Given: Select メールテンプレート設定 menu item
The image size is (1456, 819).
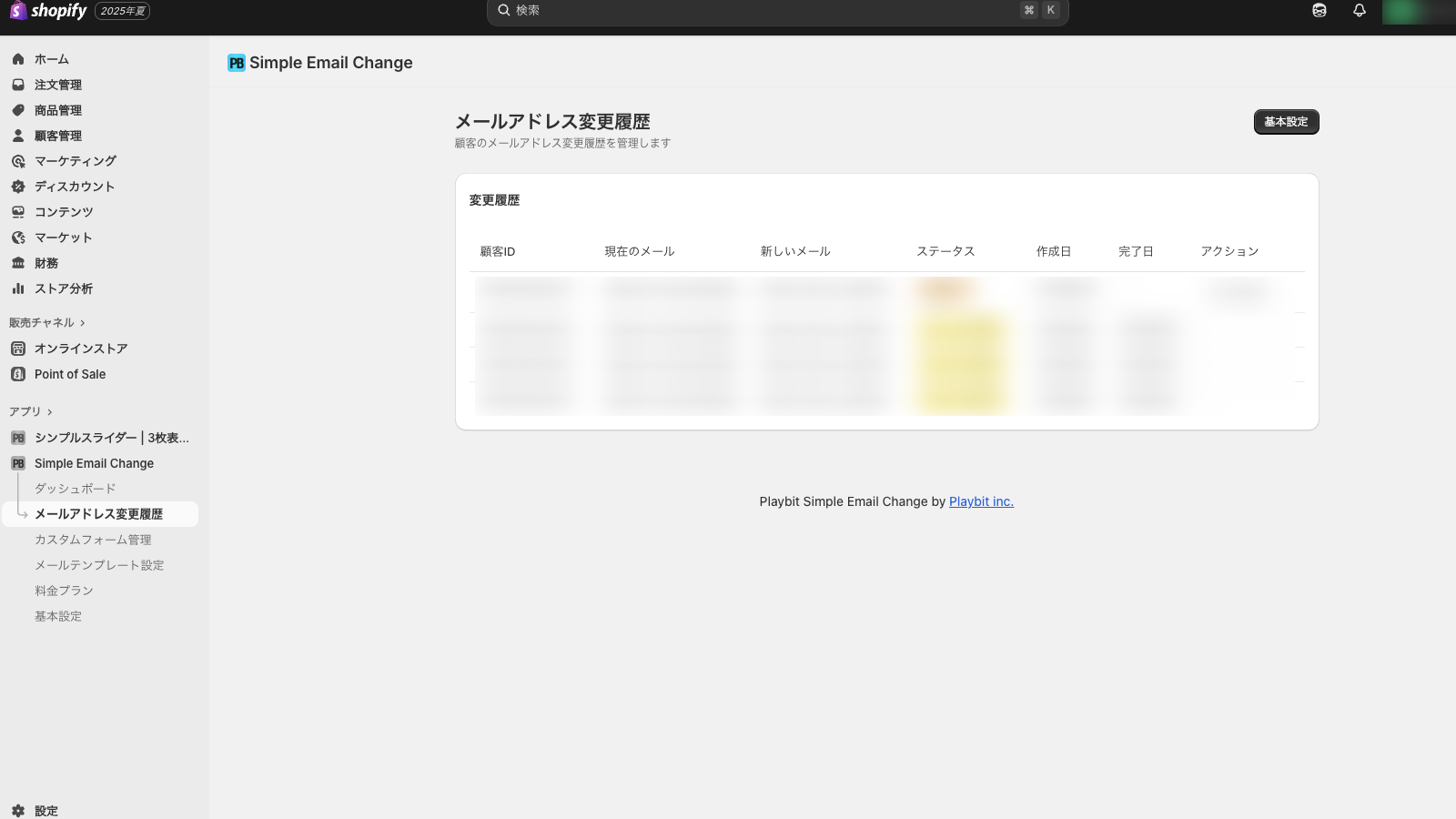Looking at the screenshot, I should click(99, 565).
